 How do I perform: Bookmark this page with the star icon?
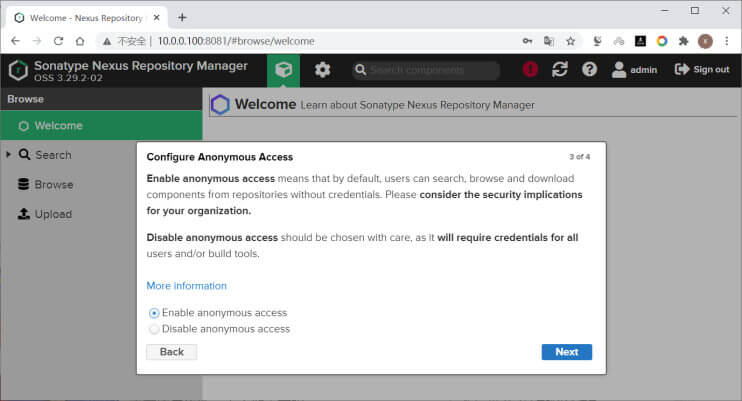(571, 41)
